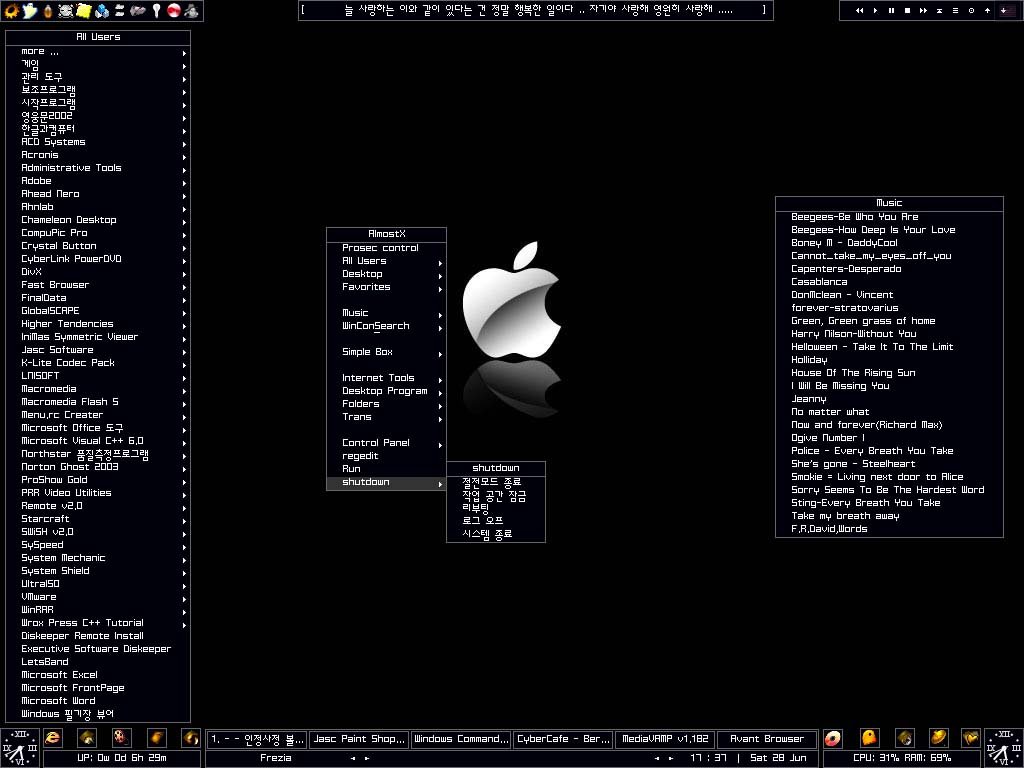The width and height of the screenshot is (1024, 768).
Task: Select 절전모드 종료 in shutdown submenu
Action: [x=496, y=482]
